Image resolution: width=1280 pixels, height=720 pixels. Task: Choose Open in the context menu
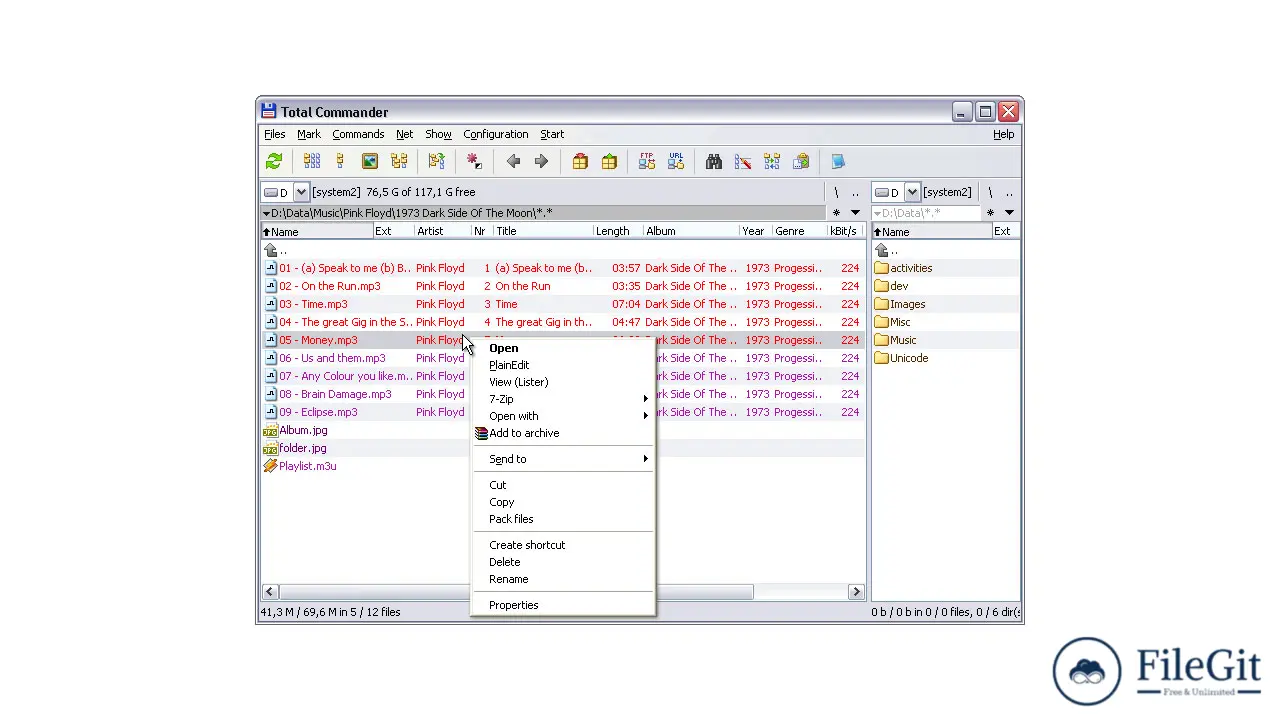pos(564,348)
